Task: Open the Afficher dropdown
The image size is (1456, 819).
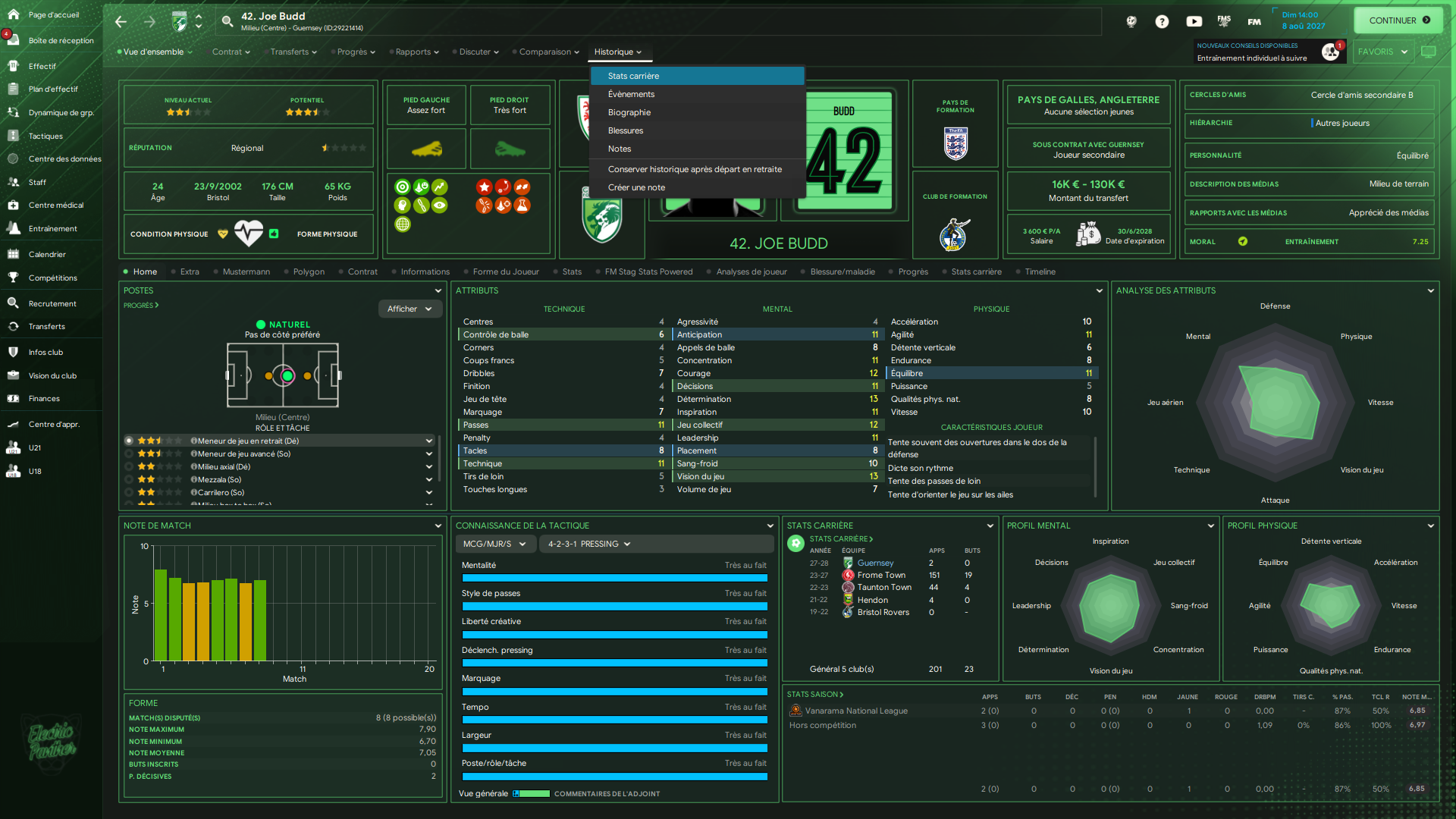Action: click(409, 309)
